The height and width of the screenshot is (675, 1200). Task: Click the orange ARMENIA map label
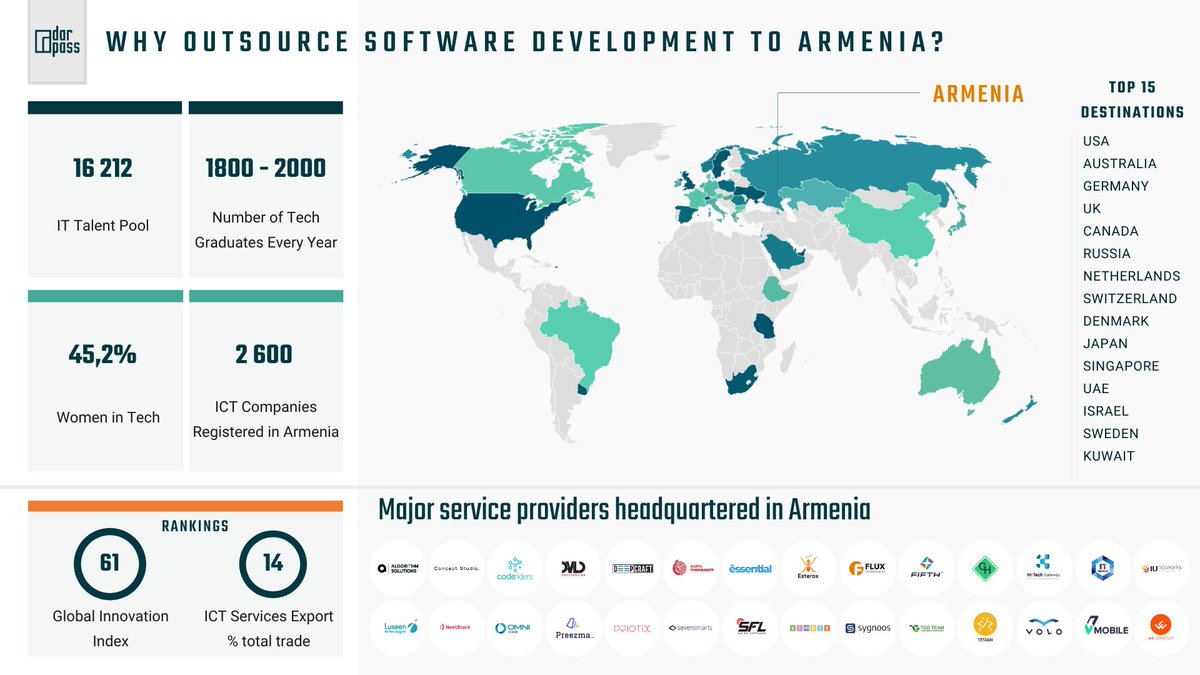[x=978, y=94]
